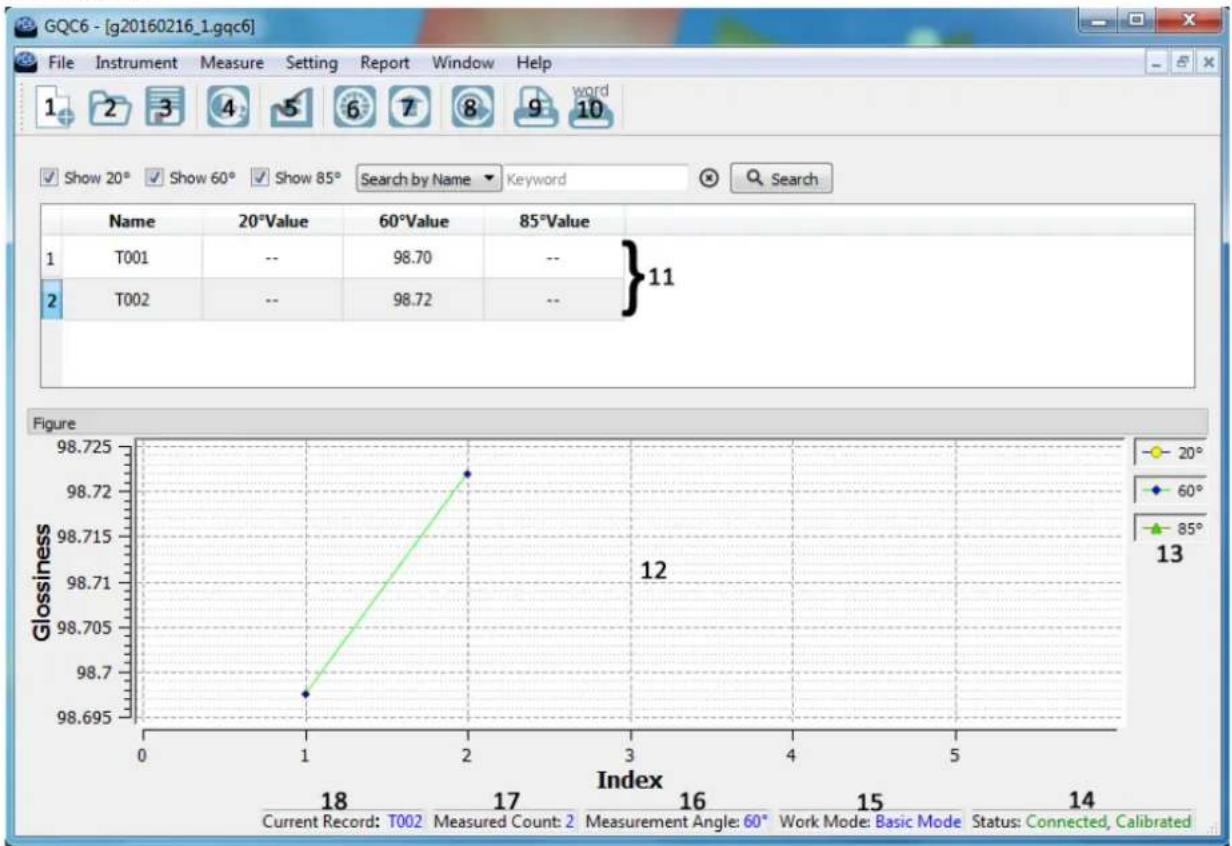Click the Measured Count status entry
This screenshot has height=846, width=1232.
[x=505, y=821]
